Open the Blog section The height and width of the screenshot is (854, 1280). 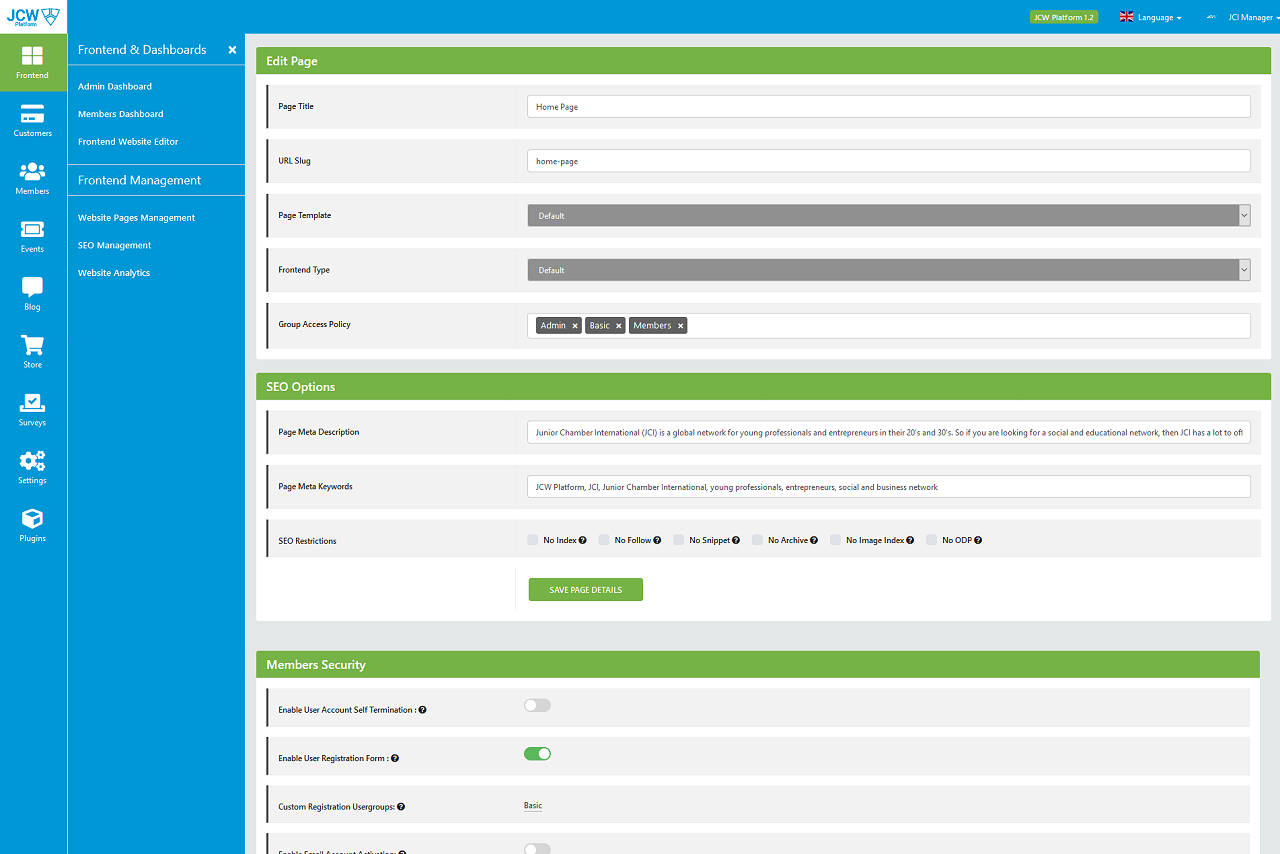(x=32, y=293)
